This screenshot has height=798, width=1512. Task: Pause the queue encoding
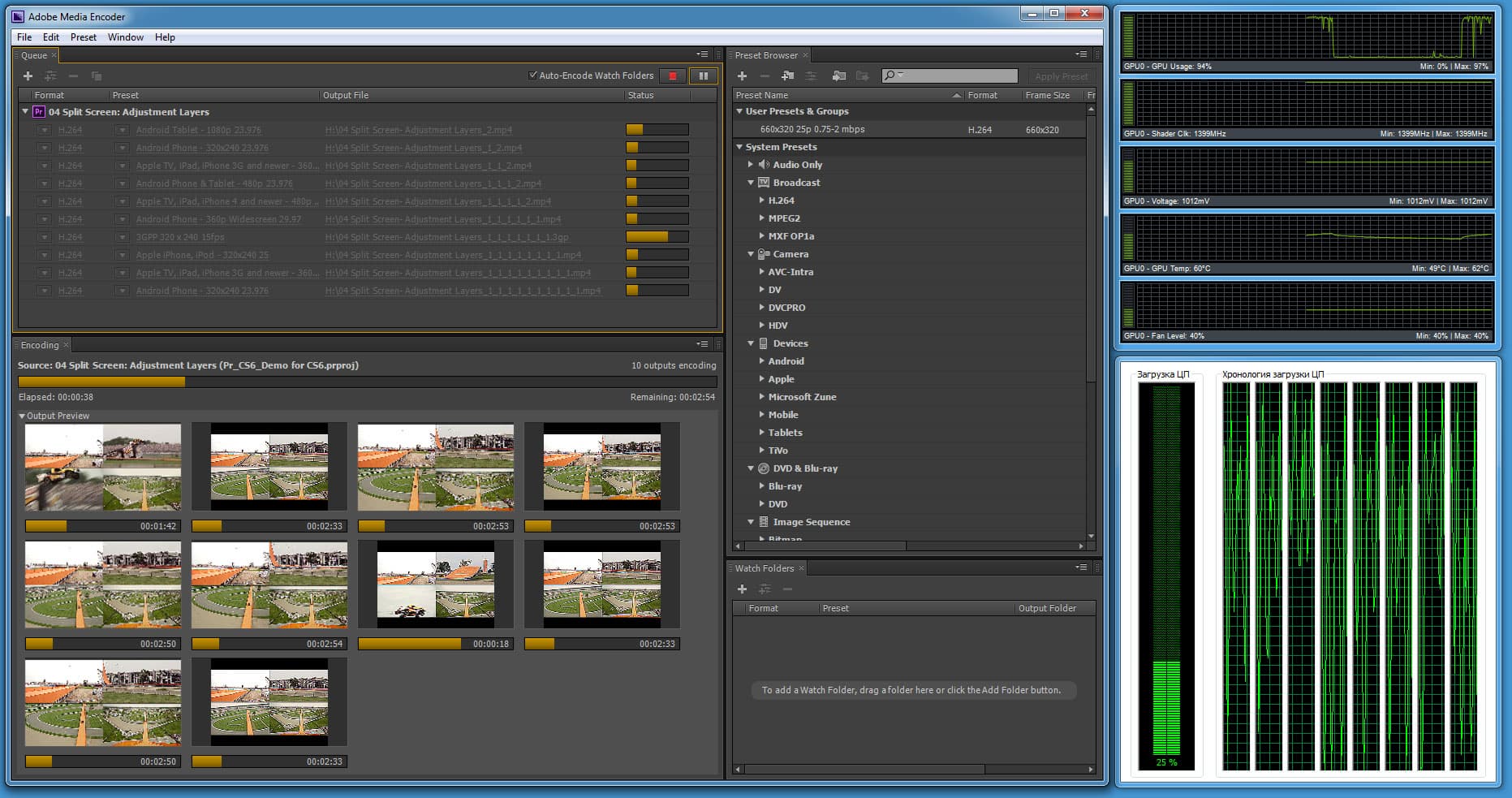tap(703, 75)
